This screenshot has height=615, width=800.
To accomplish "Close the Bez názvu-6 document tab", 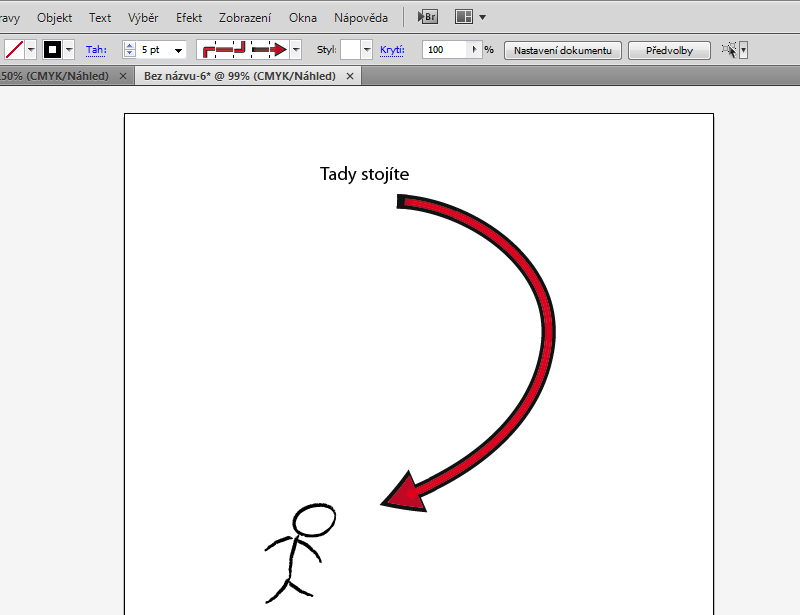I will [x=350, y=76].
